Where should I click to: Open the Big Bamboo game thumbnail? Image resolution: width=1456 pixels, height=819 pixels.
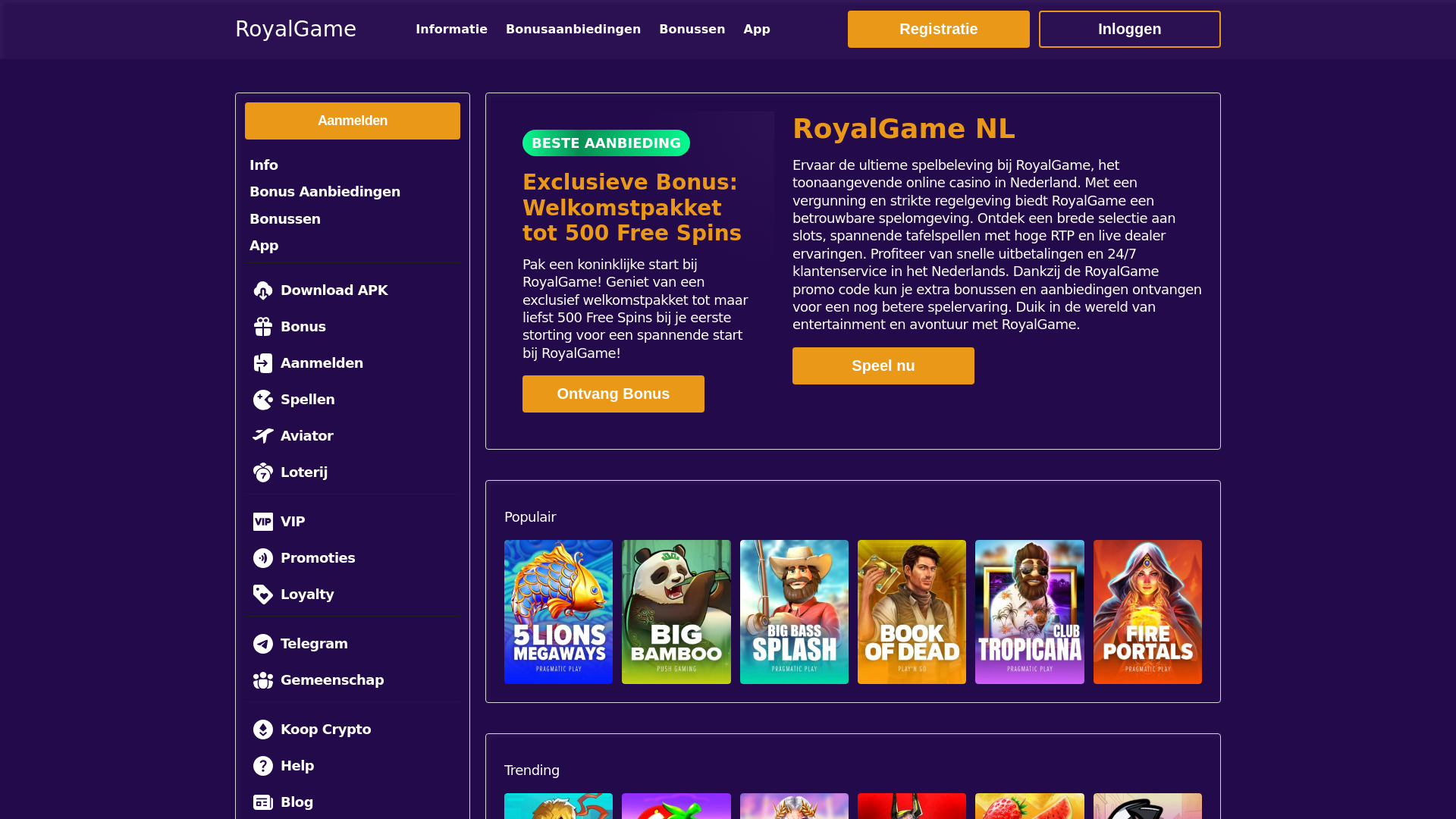676,612
